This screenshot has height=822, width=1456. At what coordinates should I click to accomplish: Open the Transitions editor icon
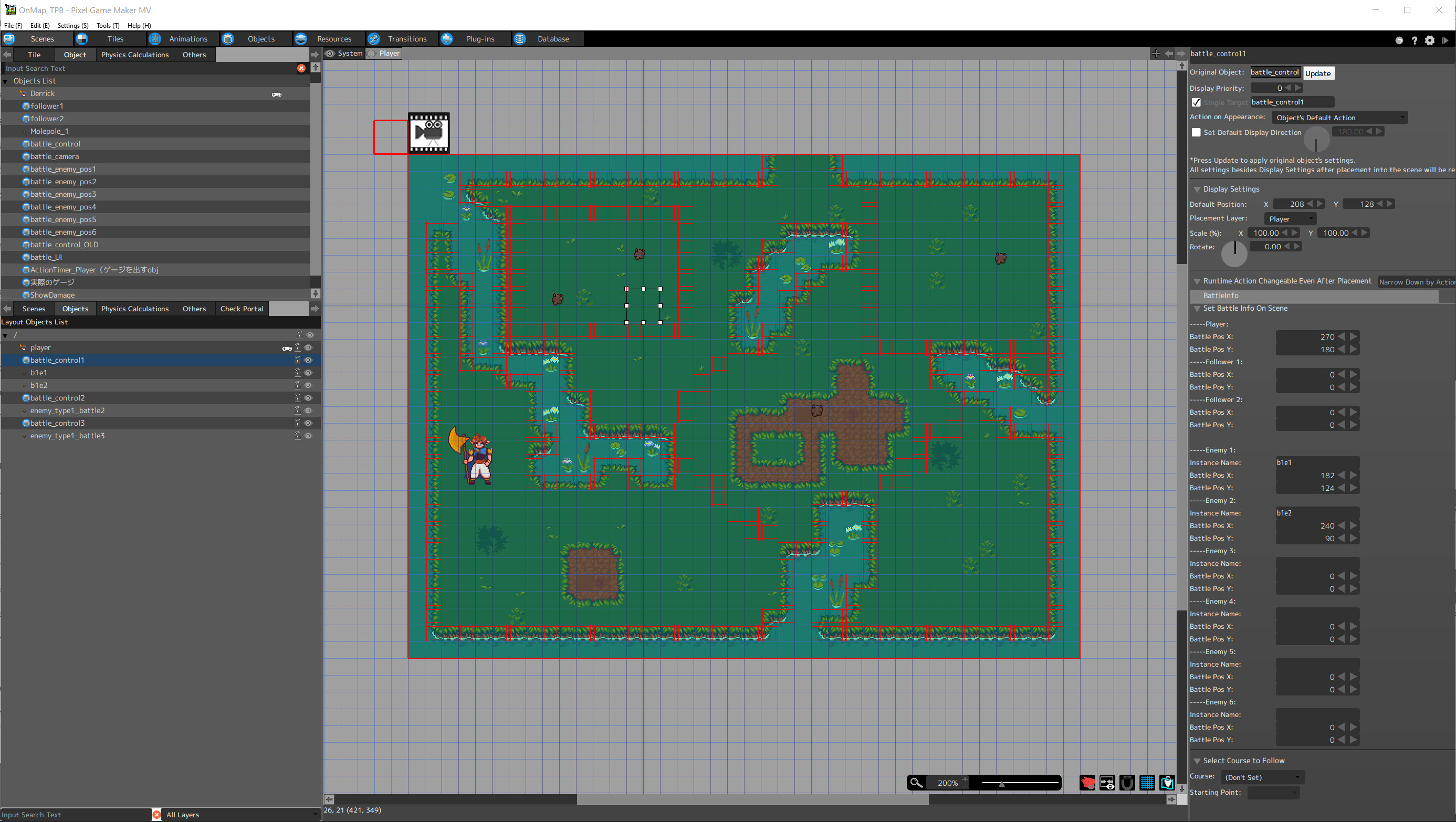pos(374,39)
